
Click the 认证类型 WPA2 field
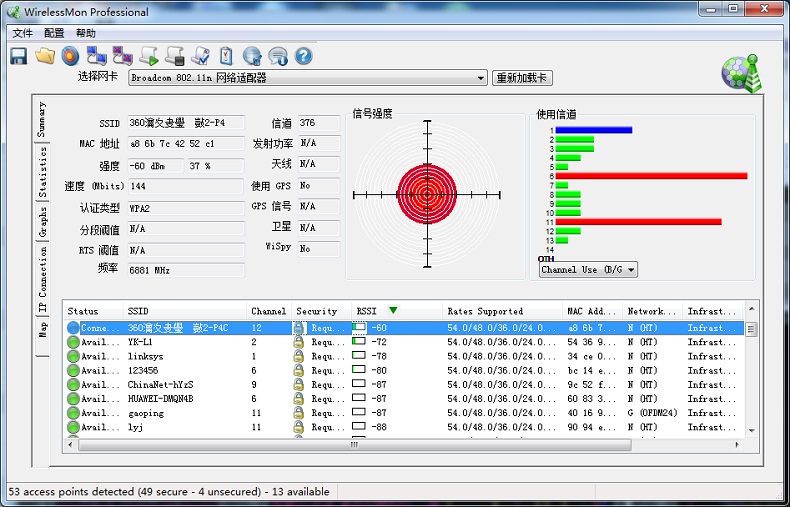[x=186, y=208]
